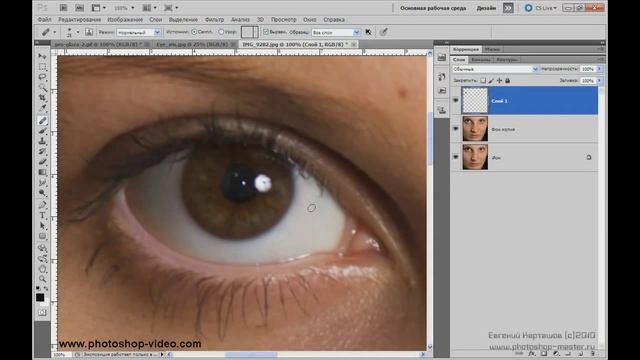This screenshot has height=360, width=640.
Task: Select the Pattern source radio button
Action: click(x=221, y=32)
